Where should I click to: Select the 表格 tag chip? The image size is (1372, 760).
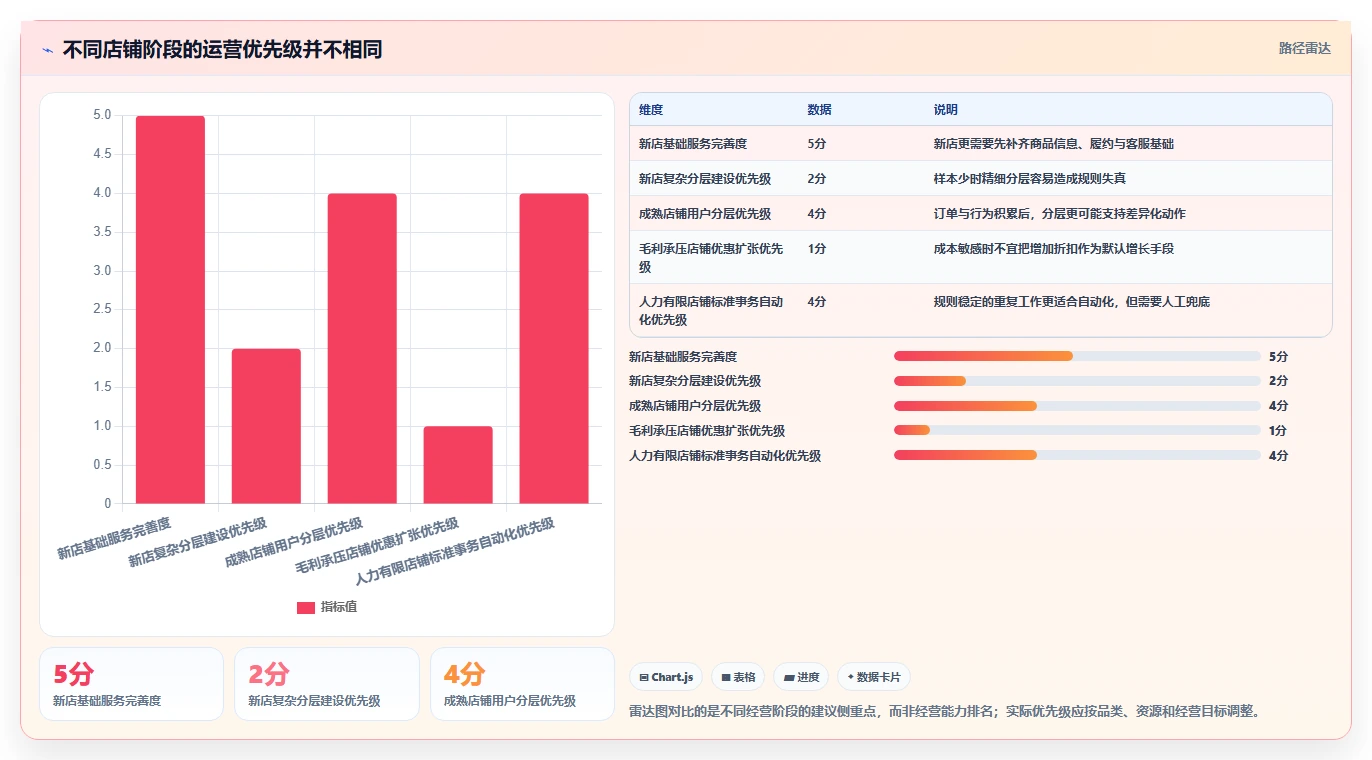[738, 677]
